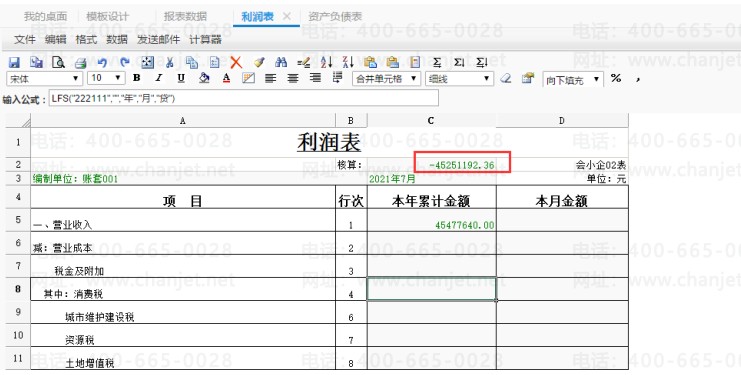The height and width of the screenshot is (375, 741).
Task: Click the red X delete icon
Action: point(236,62)
